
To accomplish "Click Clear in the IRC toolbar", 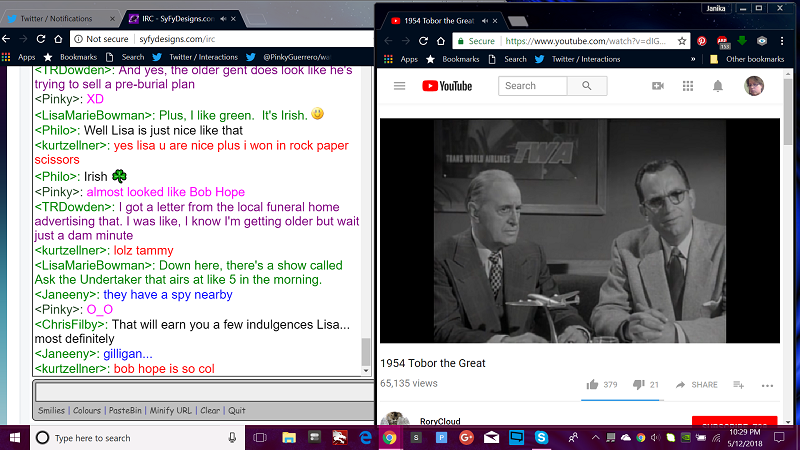I will (210, 411).
